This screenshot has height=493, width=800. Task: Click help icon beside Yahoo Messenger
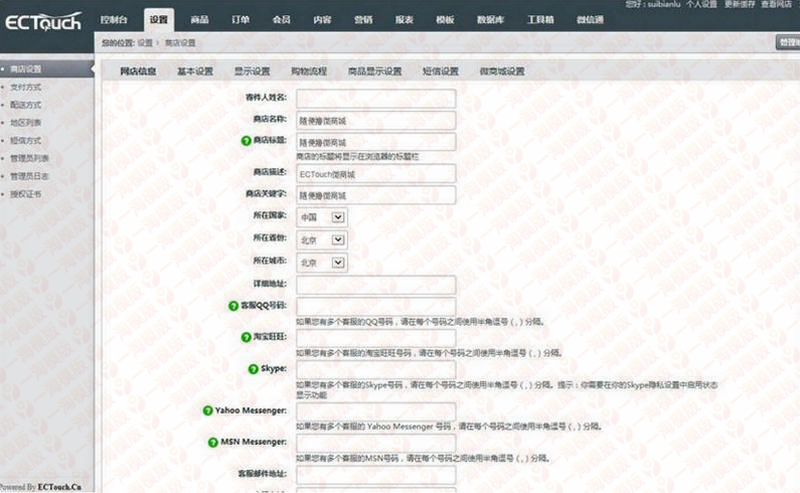point(208,410)
